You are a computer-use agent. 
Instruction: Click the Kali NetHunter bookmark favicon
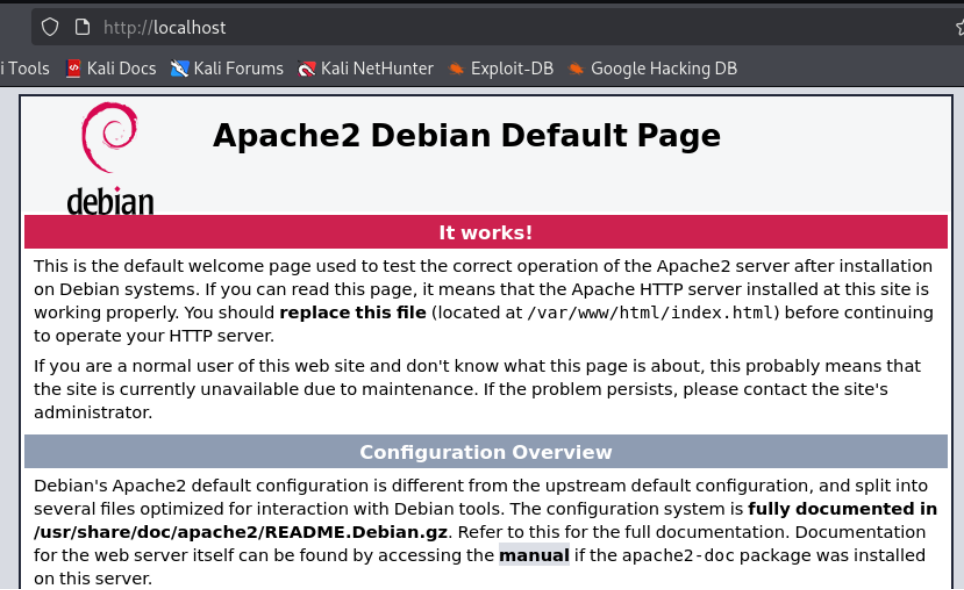(307, 68)
